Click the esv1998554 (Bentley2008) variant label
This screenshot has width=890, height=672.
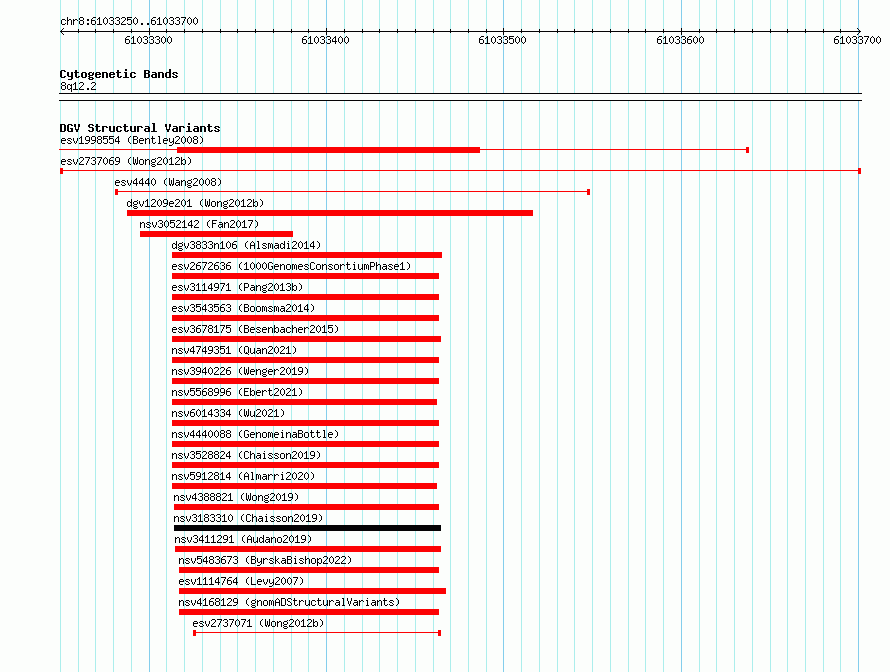132,140
